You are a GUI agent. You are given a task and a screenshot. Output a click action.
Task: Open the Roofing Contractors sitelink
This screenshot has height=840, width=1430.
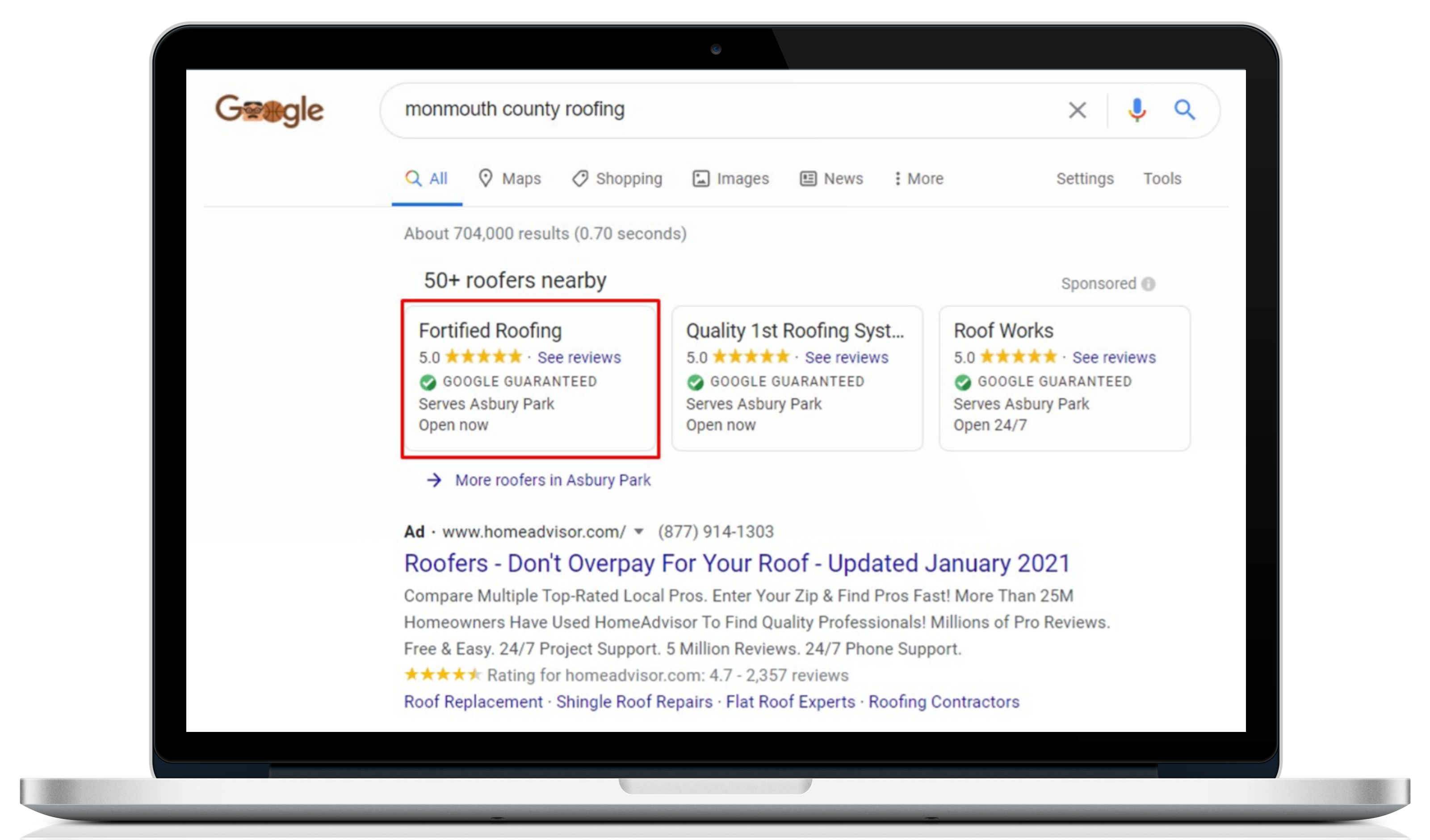click(x=944, y=702)
